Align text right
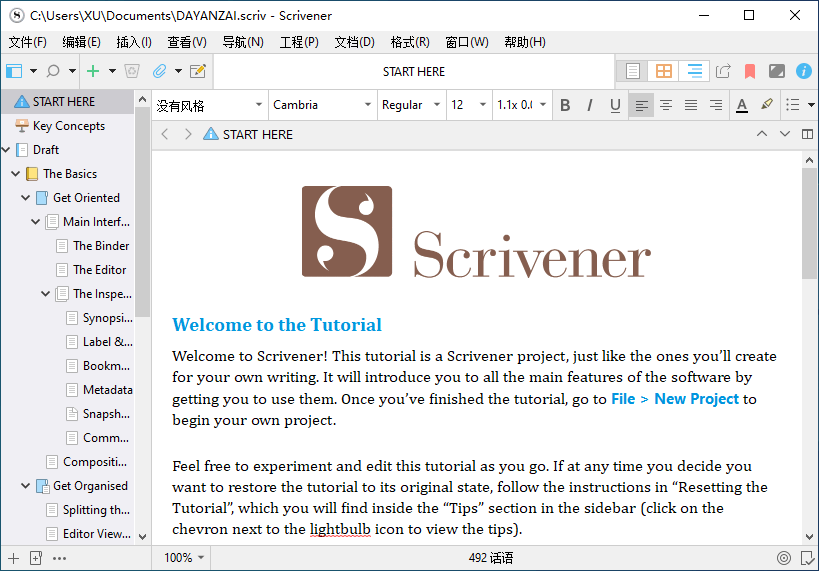The width and height of the screenshot is (819, 571). click(716, 106)
